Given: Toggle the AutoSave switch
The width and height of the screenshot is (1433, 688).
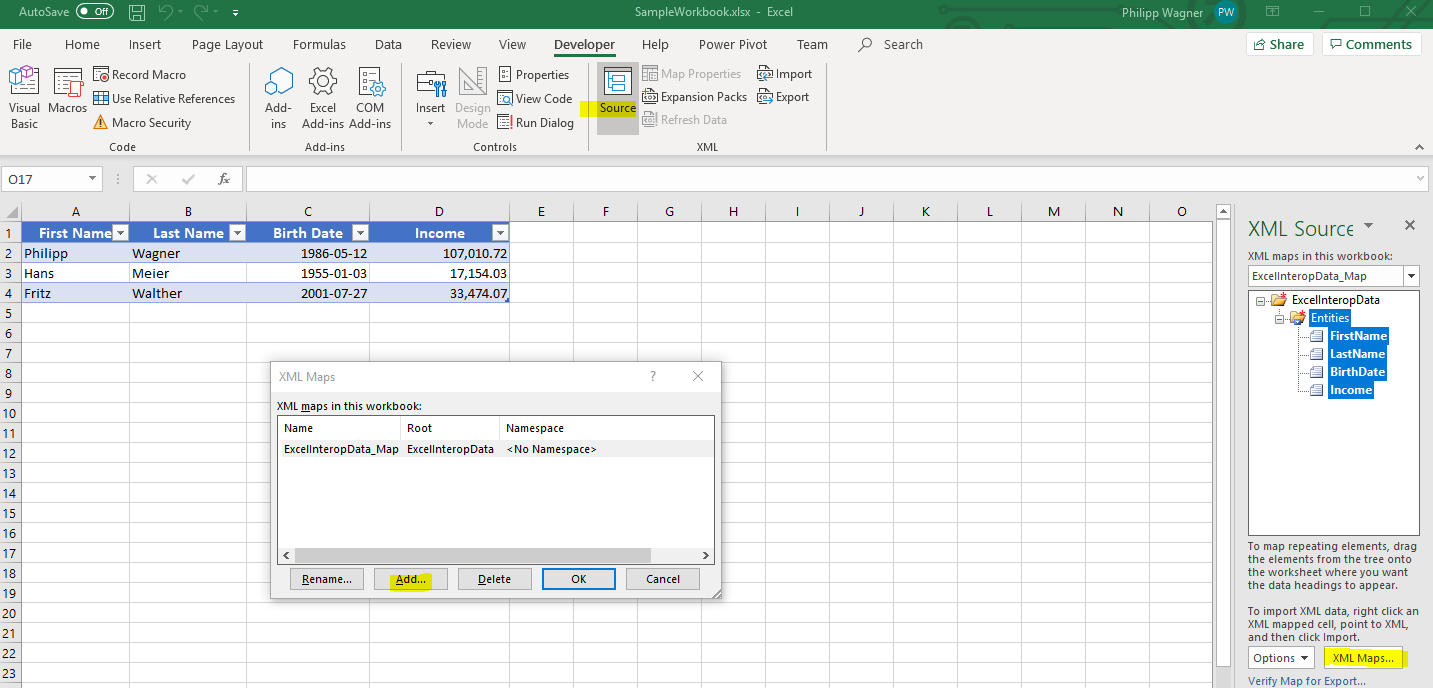Looking at the screenshot, I should pos(95,12).
